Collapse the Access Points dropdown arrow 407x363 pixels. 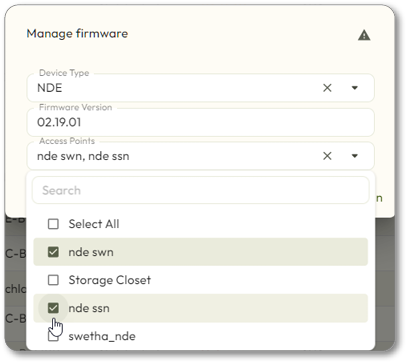[355, 156]
